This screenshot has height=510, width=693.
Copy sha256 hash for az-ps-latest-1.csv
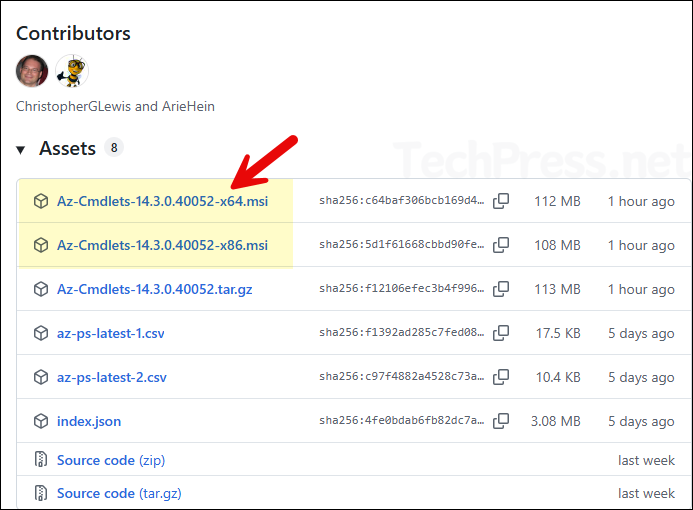pyautogui.click(x=501, y=333)
